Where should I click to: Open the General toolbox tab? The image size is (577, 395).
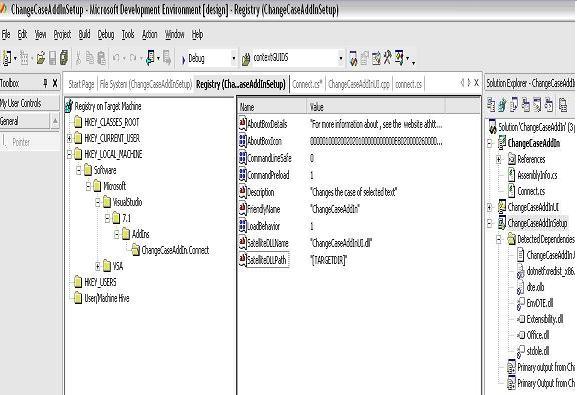[x=24, y=121]
